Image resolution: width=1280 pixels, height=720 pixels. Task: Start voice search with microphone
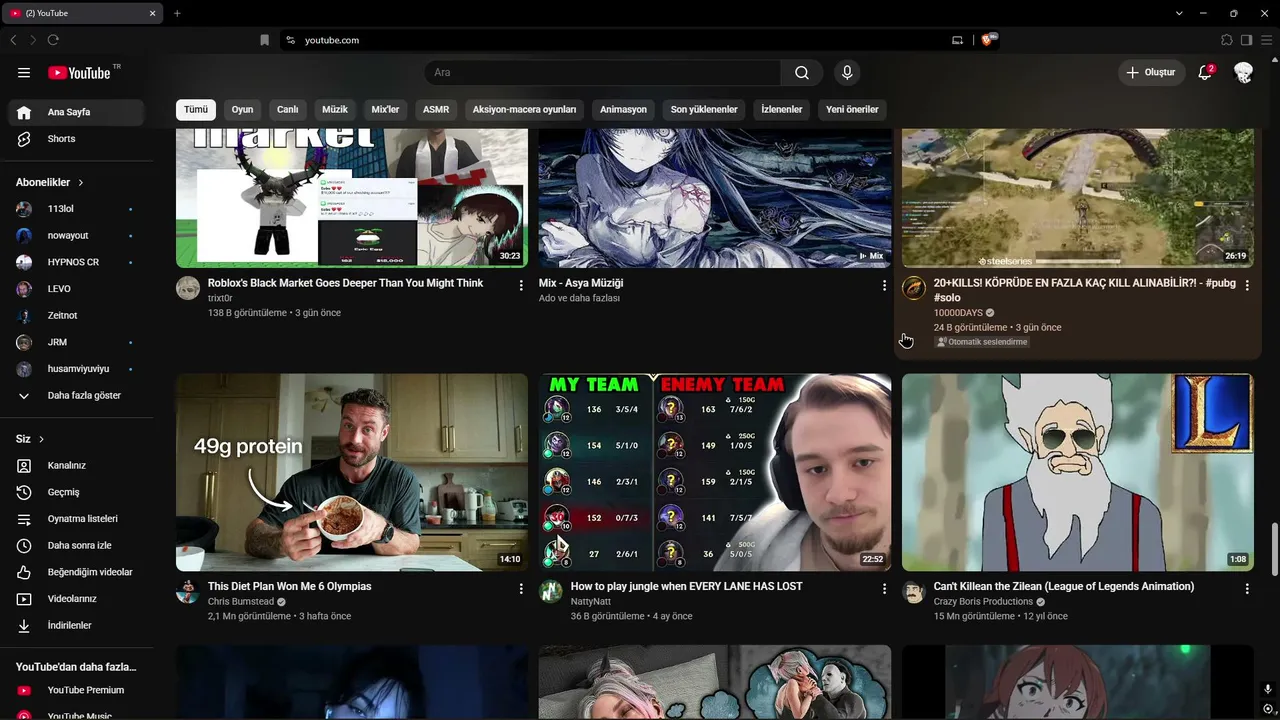(x=847, y=73)
